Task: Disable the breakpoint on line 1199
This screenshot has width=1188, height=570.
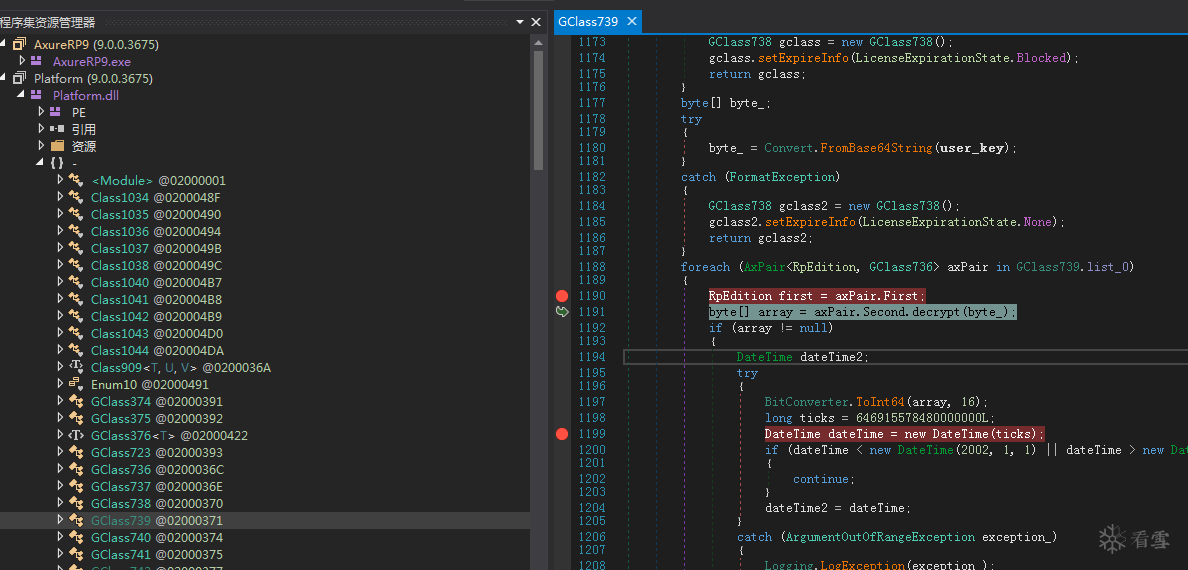Action: coord(562,434)
